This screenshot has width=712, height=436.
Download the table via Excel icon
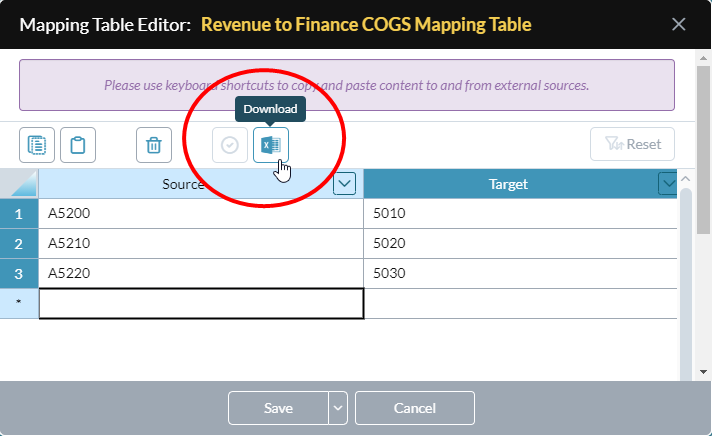271,145
